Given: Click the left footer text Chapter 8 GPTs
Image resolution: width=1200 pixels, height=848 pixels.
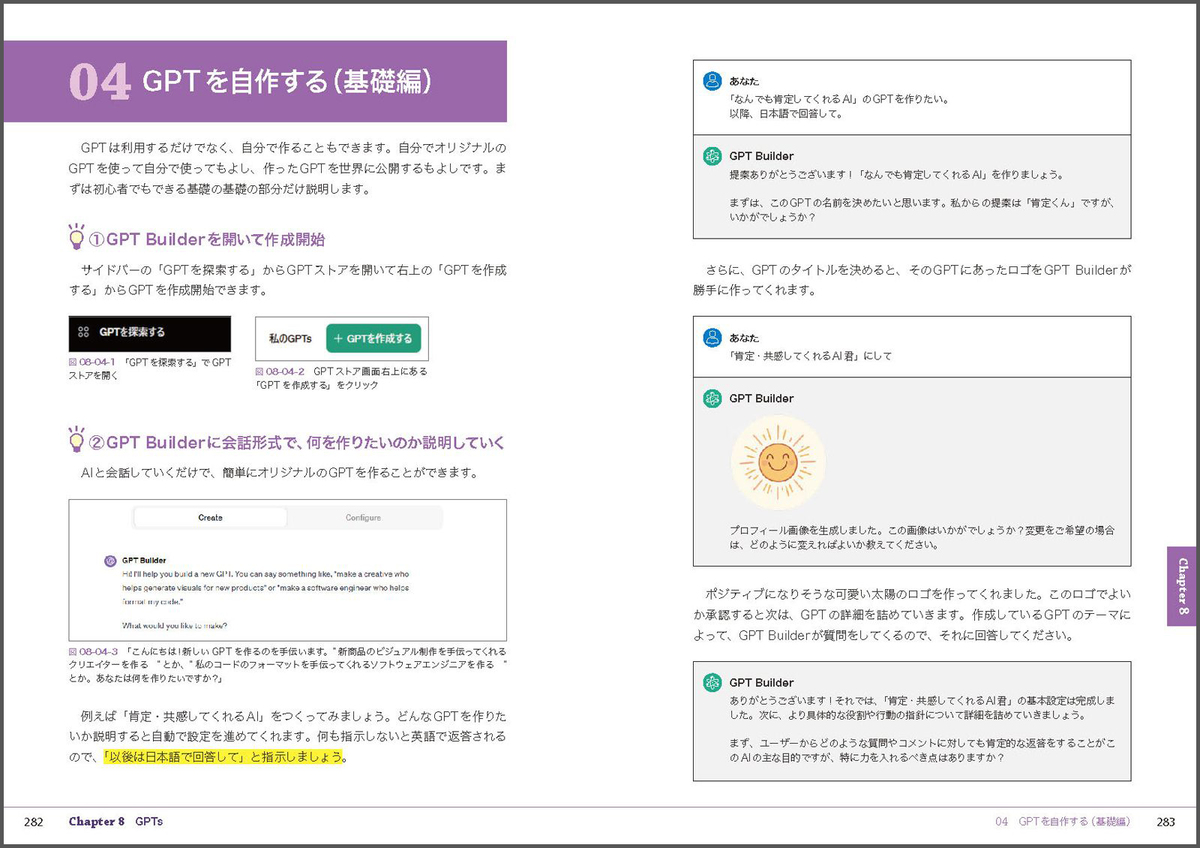Looking at the screenshot, I should coord(115,822).
